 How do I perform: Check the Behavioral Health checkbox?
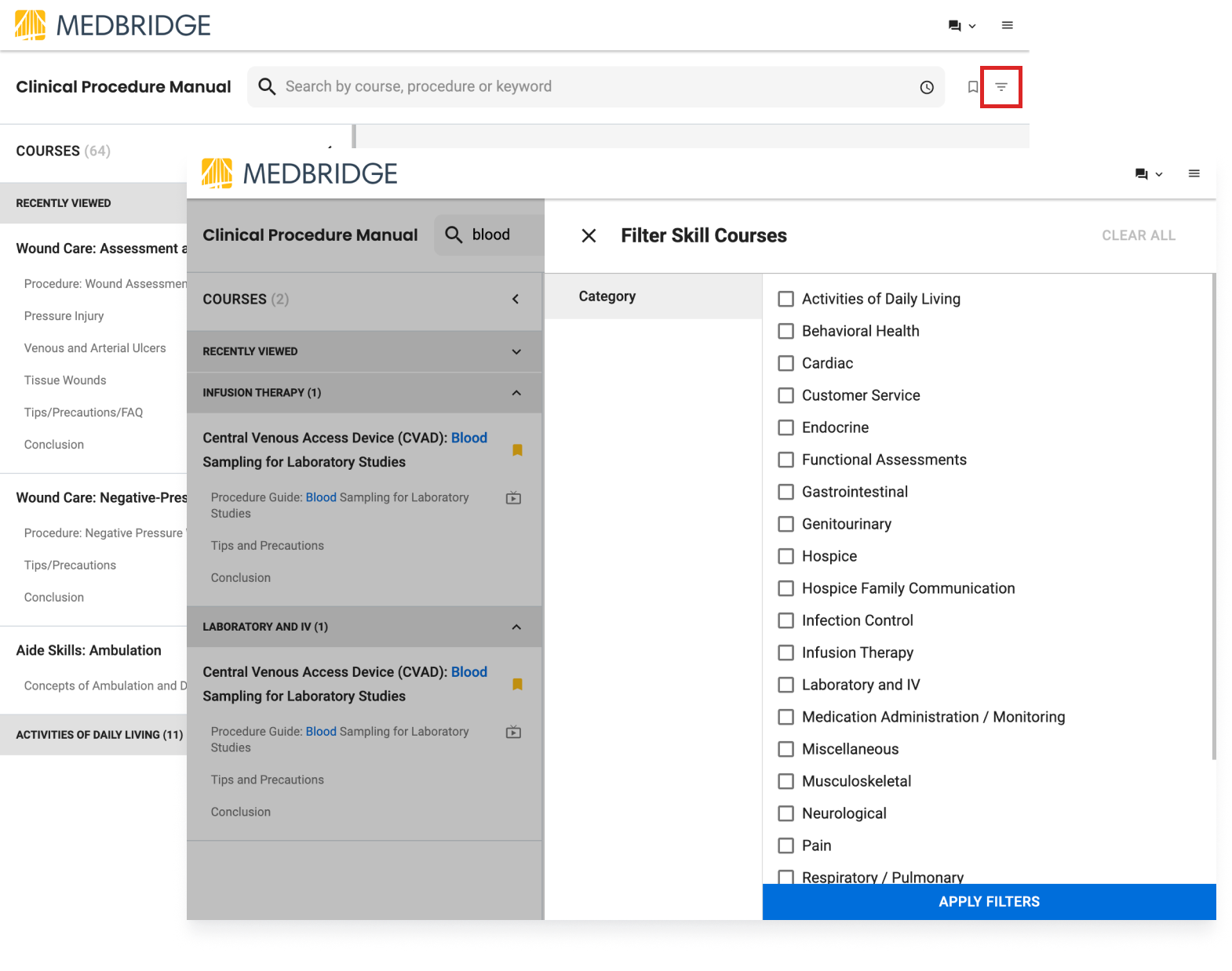click(785, 331)
